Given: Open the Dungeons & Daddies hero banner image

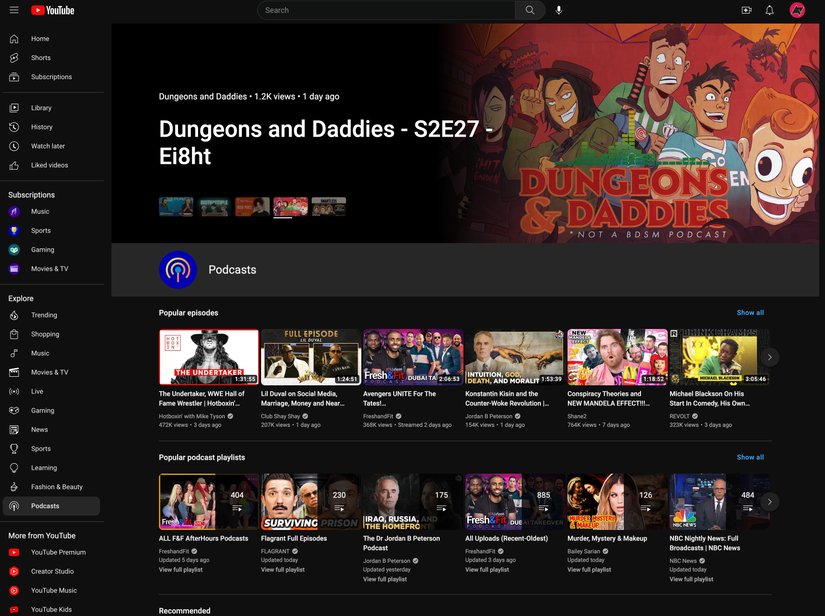Looking at the screenshot, I should (x=630, y=133).
